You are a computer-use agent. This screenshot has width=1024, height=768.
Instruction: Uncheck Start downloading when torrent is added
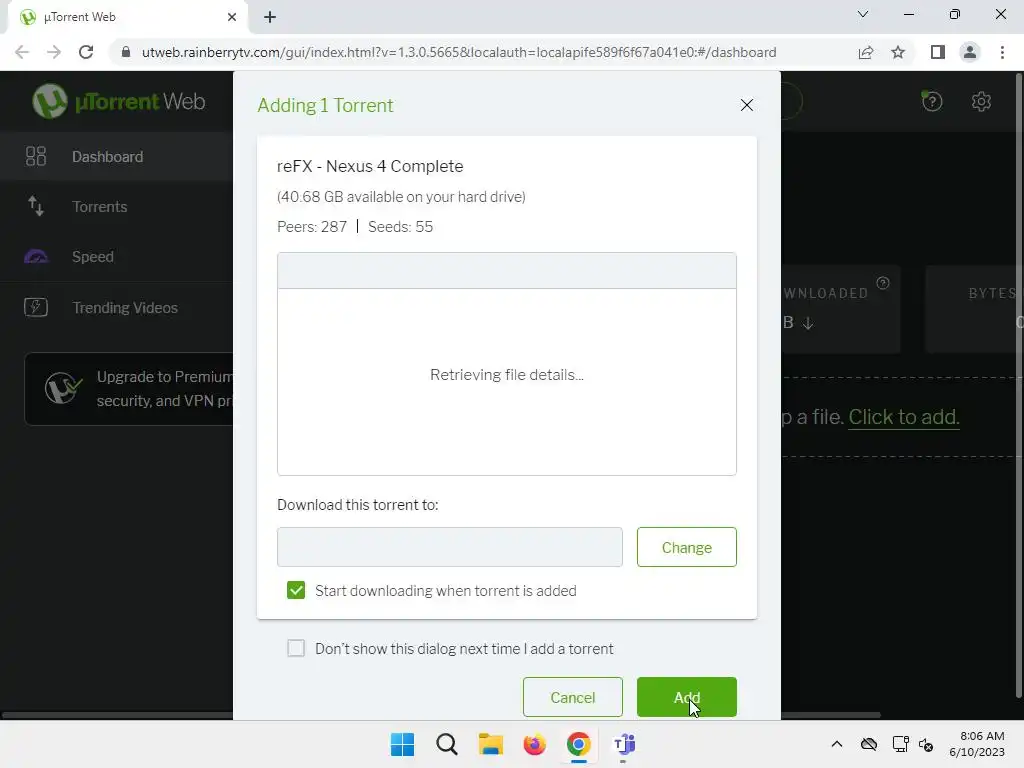[296, 590]
